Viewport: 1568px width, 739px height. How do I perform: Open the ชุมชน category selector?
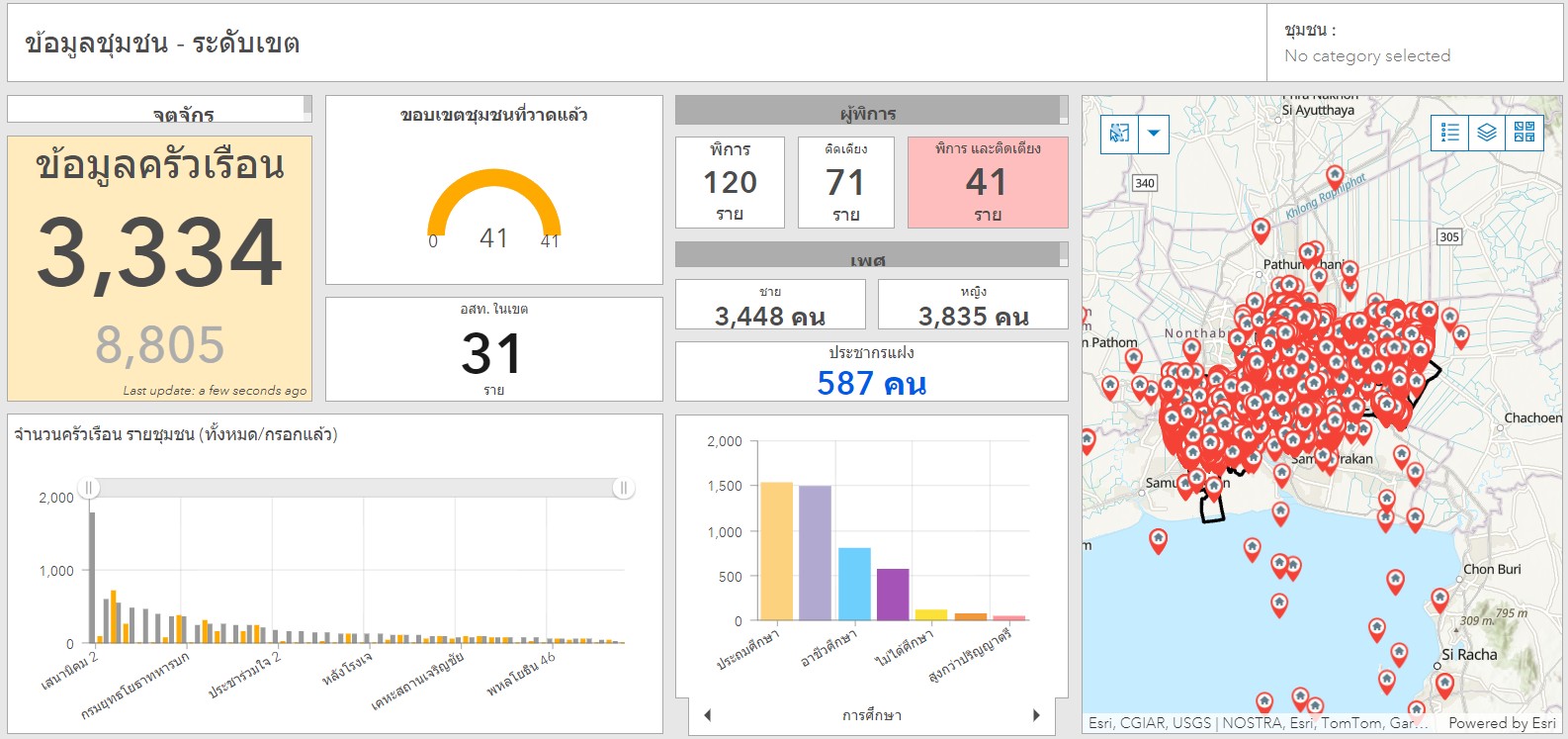1414,44
